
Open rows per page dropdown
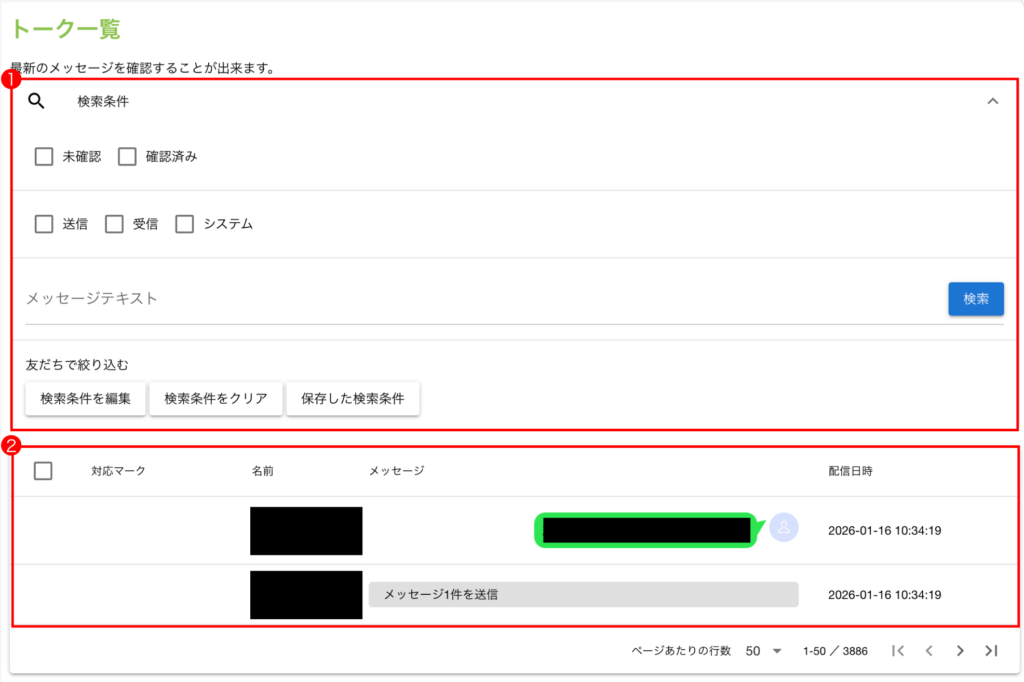tap(764, 651)
